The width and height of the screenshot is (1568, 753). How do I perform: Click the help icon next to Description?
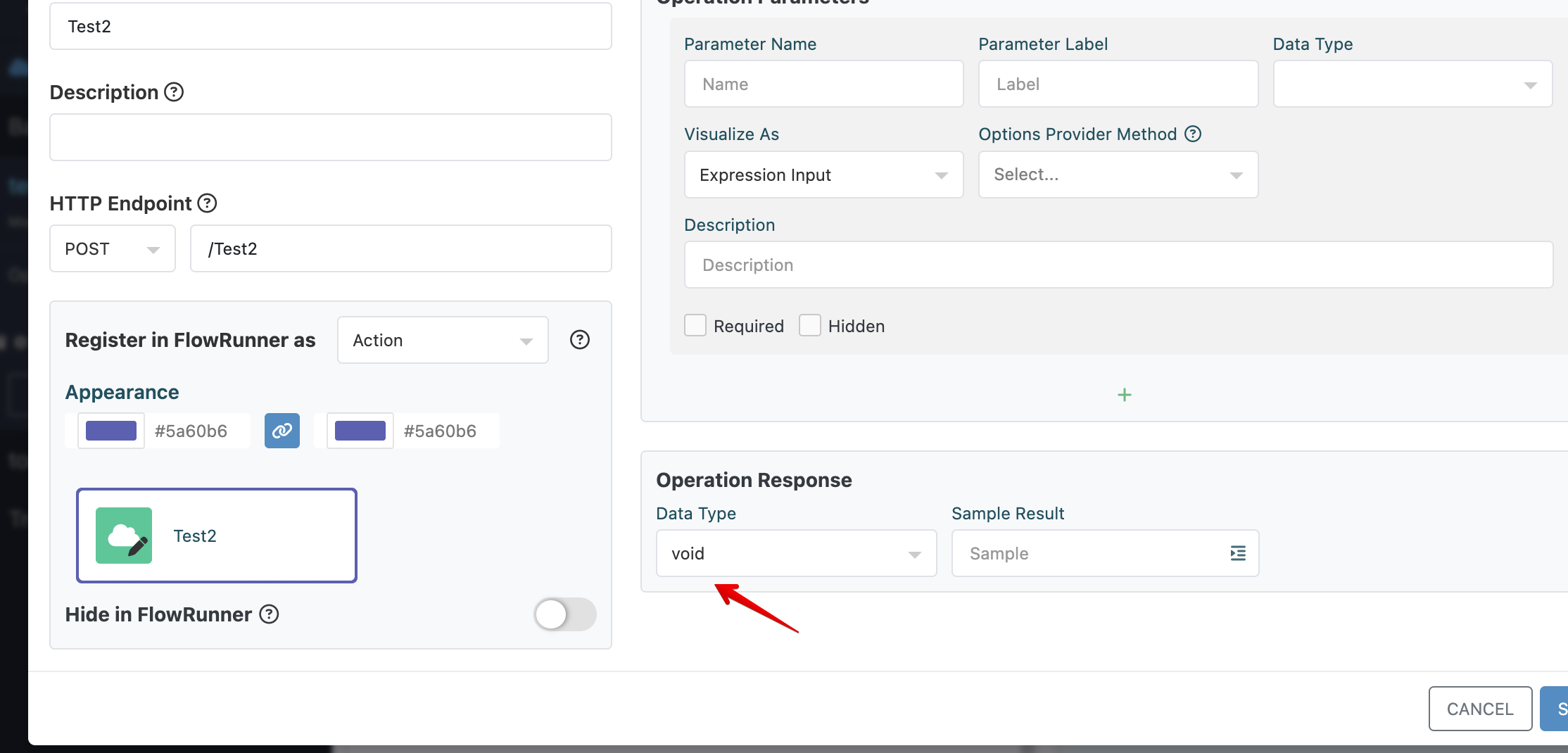coord(174,92)
